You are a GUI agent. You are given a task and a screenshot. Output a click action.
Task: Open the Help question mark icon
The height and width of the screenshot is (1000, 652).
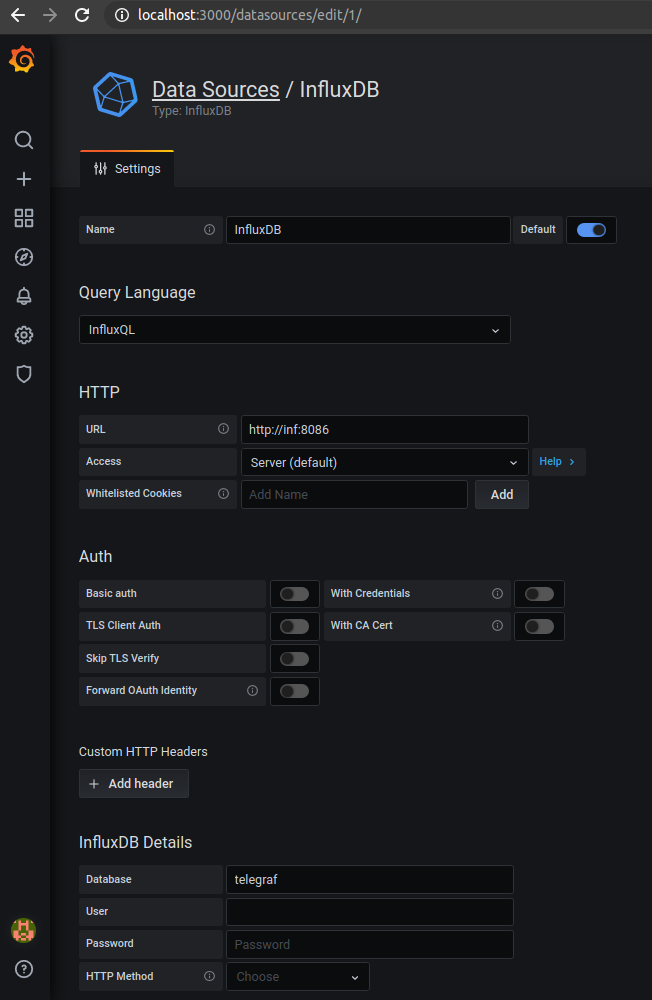(24, 969)
